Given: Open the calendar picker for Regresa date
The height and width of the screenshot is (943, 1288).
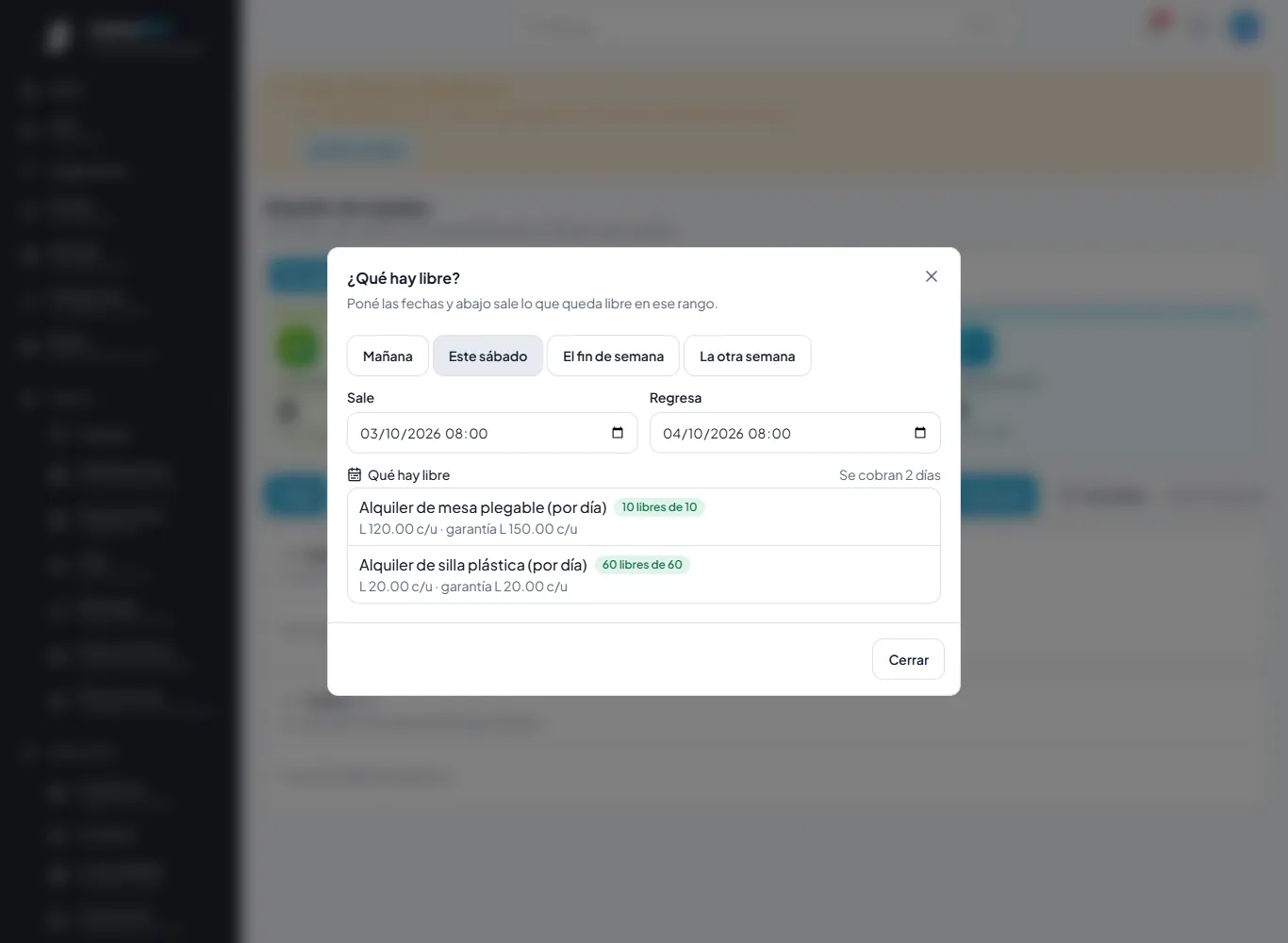Looking at the screenshot, I should [x=920, y=433].
